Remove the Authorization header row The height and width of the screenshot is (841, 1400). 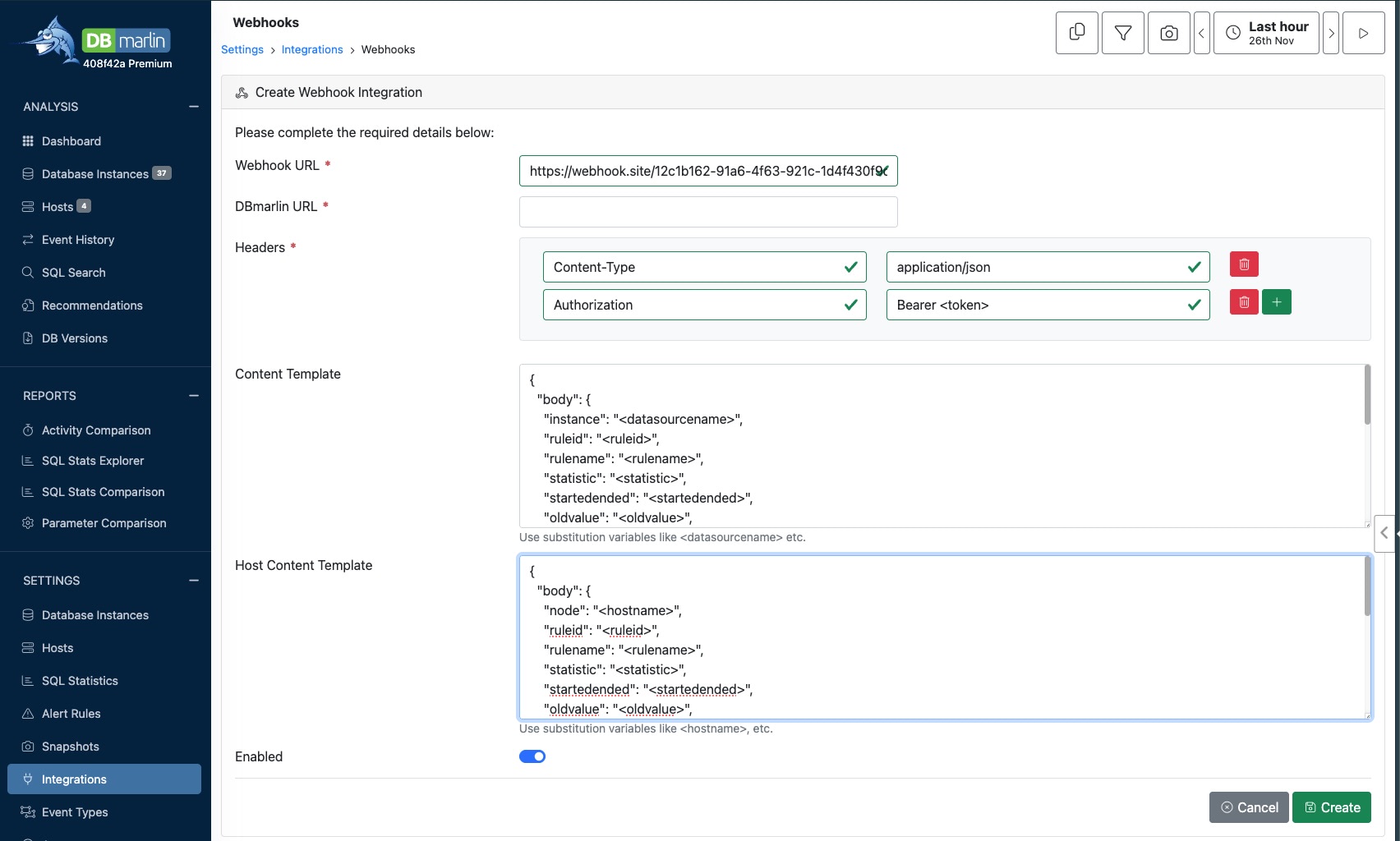(x=1244, y=302)
